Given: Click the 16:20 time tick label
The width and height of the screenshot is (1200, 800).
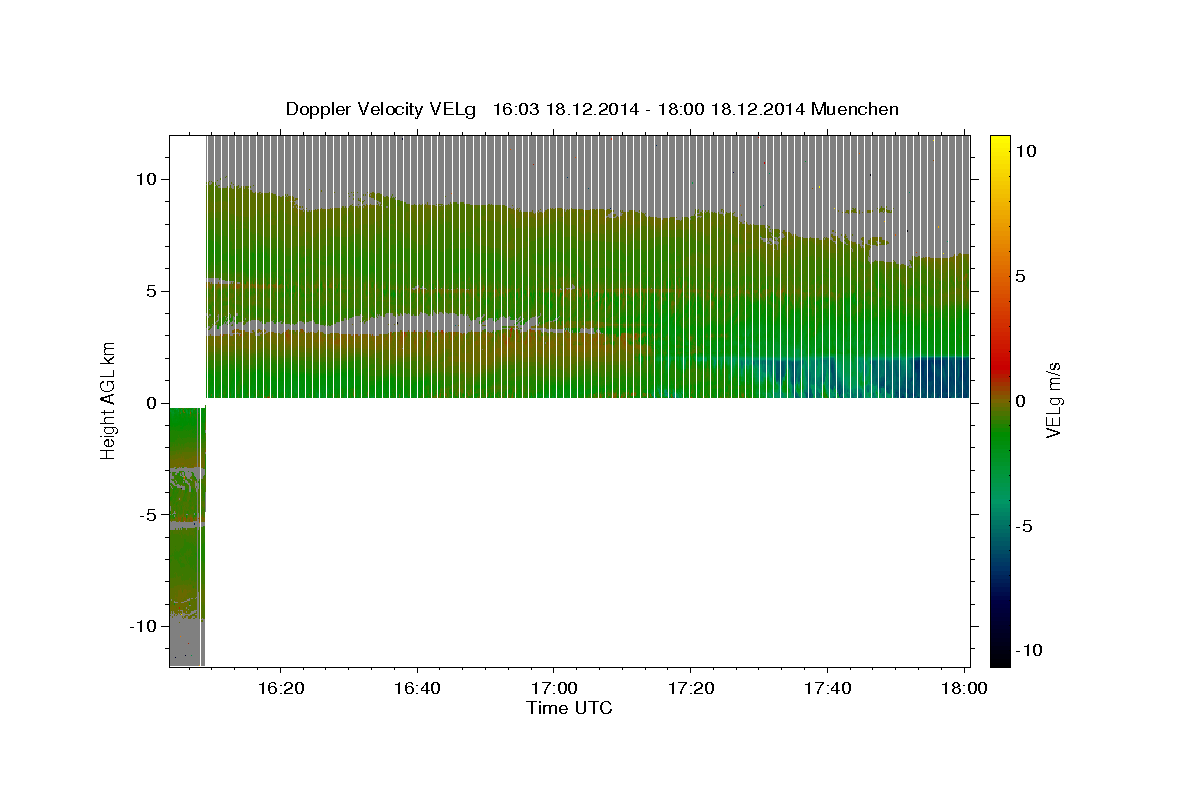Looking at the screenshot, I should pyautogui.click(x=280, y=689).
